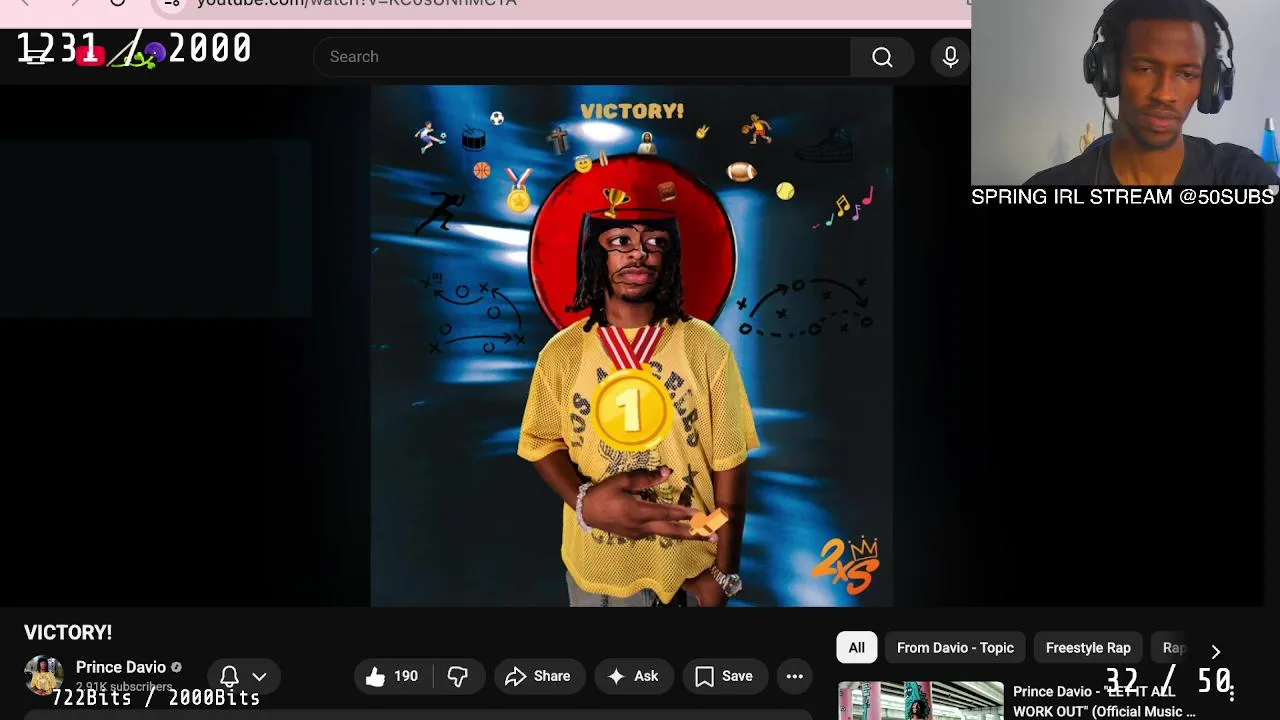Share the VICTORY! video
The height and width of the screenshot is (720, 1280).
coord(538,676)
